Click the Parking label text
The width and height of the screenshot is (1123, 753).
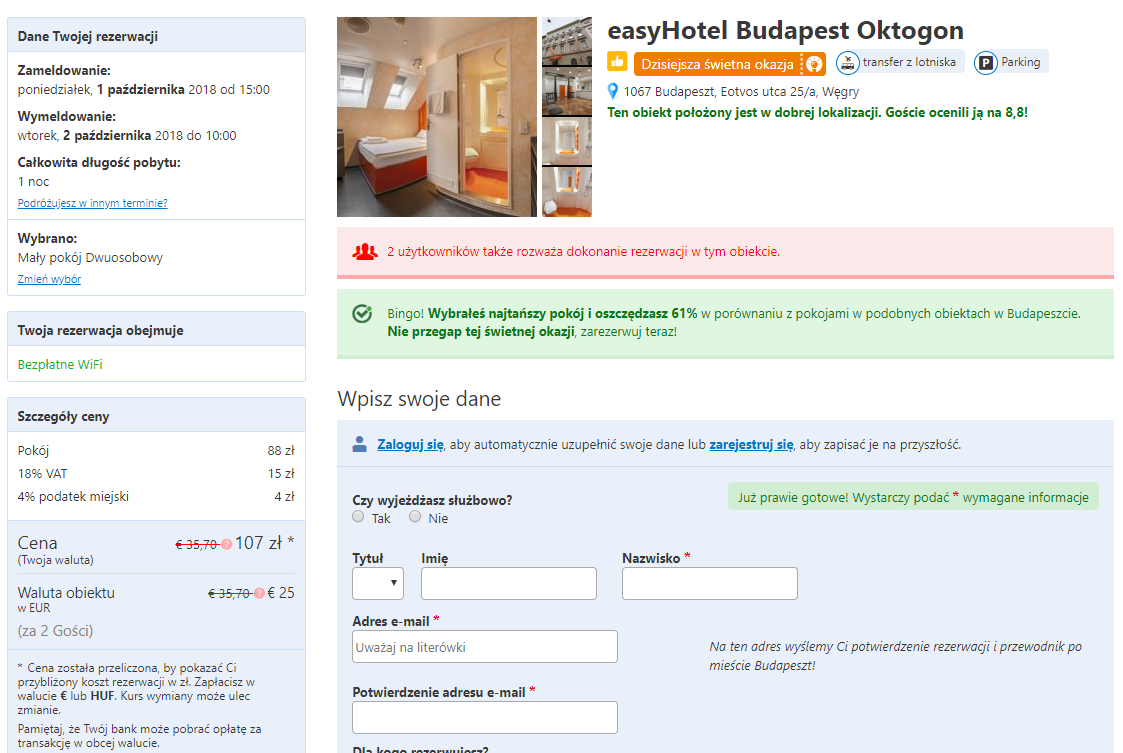(1021, 62)
